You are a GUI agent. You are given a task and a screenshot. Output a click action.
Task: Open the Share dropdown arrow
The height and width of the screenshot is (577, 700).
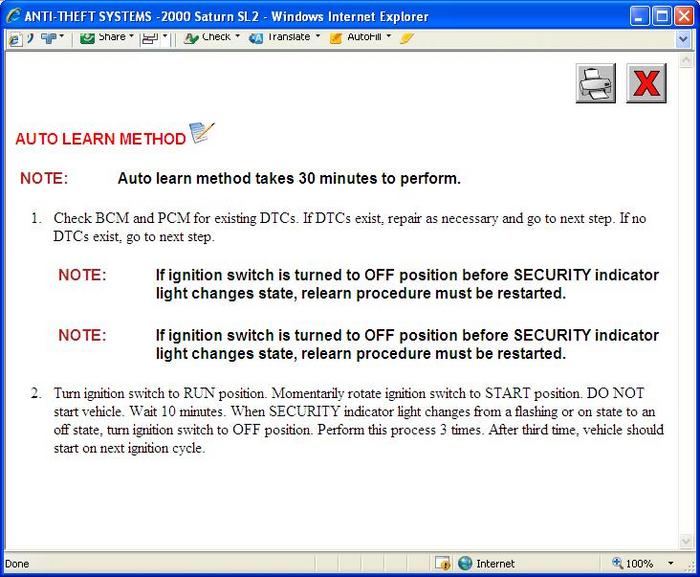click(131, 36)
